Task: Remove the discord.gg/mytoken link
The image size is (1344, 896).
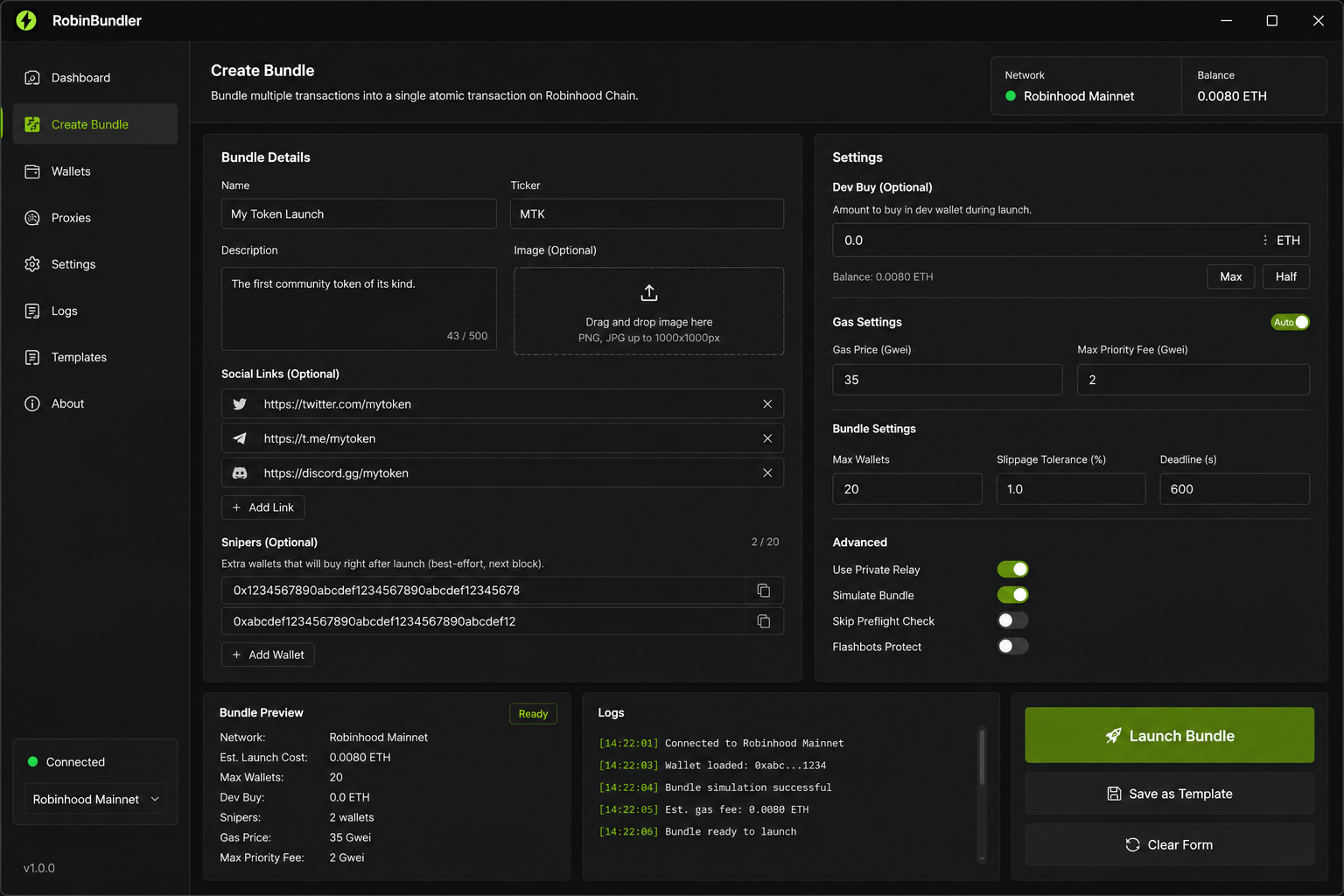Action: (767, 472)
